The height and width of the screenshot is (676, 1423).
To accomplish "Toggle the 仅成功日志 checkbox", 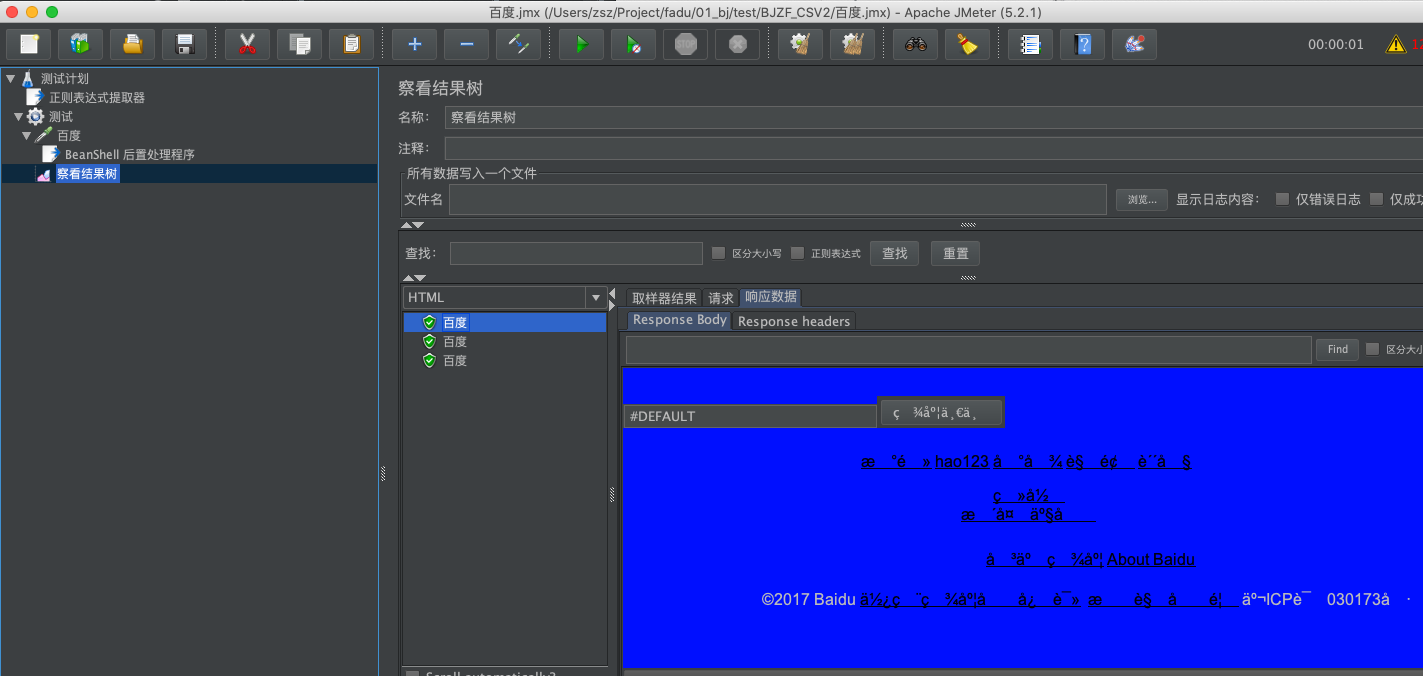I will (1376, 199).
